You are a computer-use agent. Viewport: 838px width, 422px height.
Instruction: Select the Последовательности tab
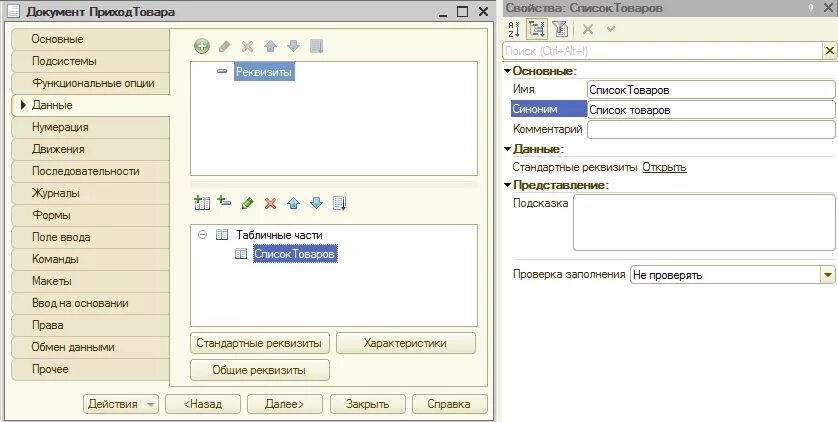pos(90,171)
